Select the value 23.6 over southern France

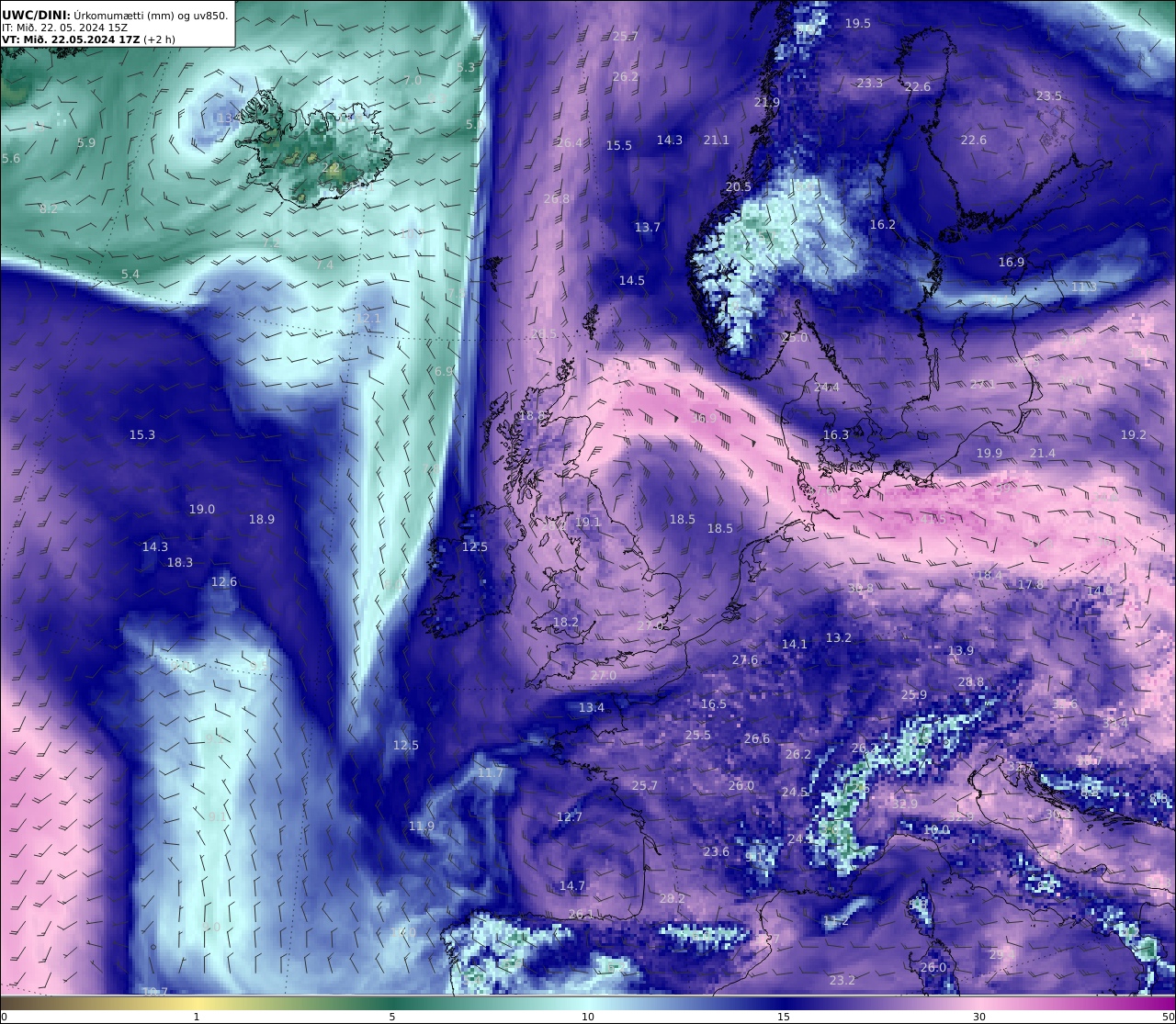717,851
